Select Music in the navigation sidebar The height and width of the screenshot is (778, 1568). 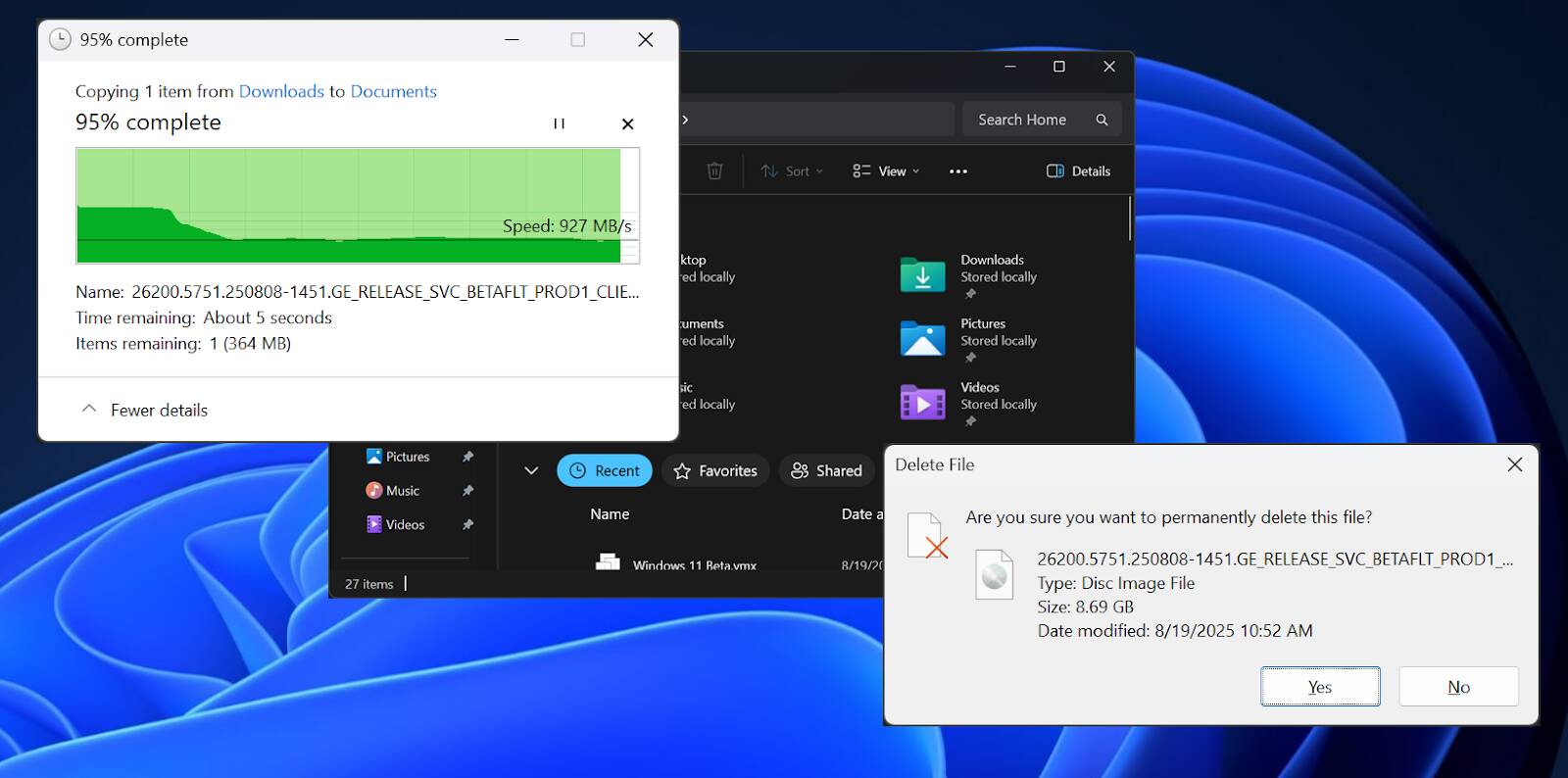click(x=402, y=491)
